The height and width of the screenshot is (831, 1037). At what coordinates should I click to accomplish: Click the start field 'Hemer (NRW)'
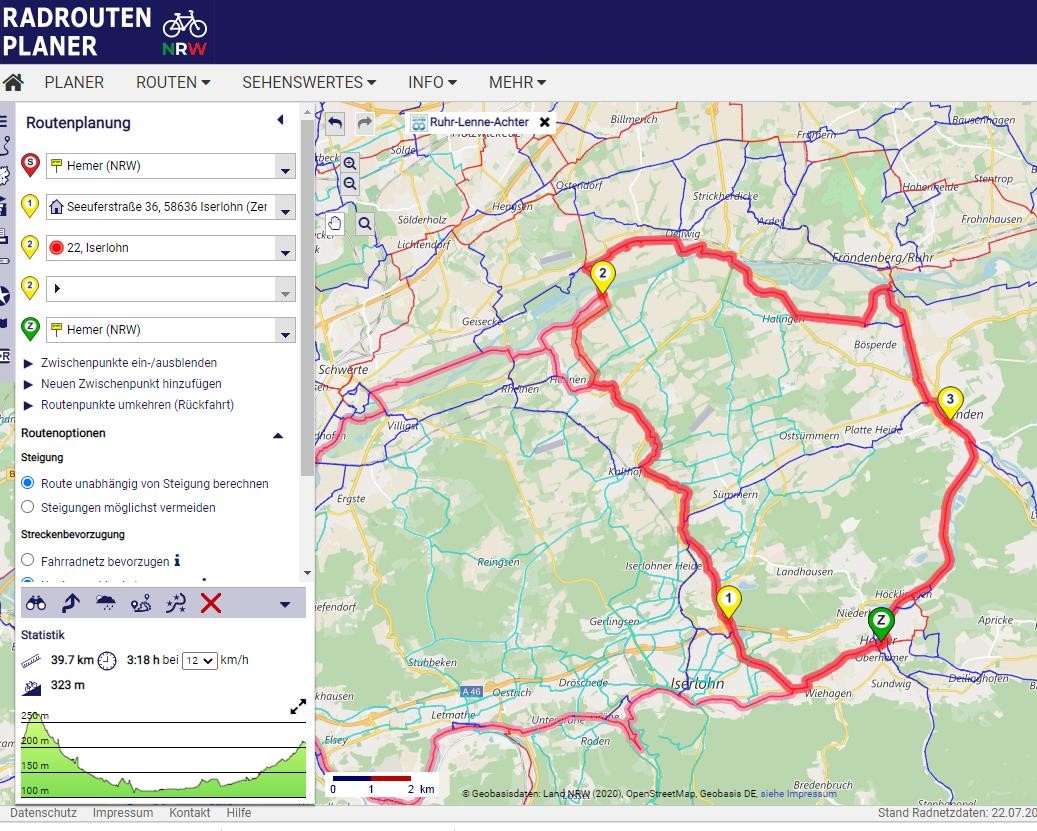pyautogui.click(x=161, y=166)
